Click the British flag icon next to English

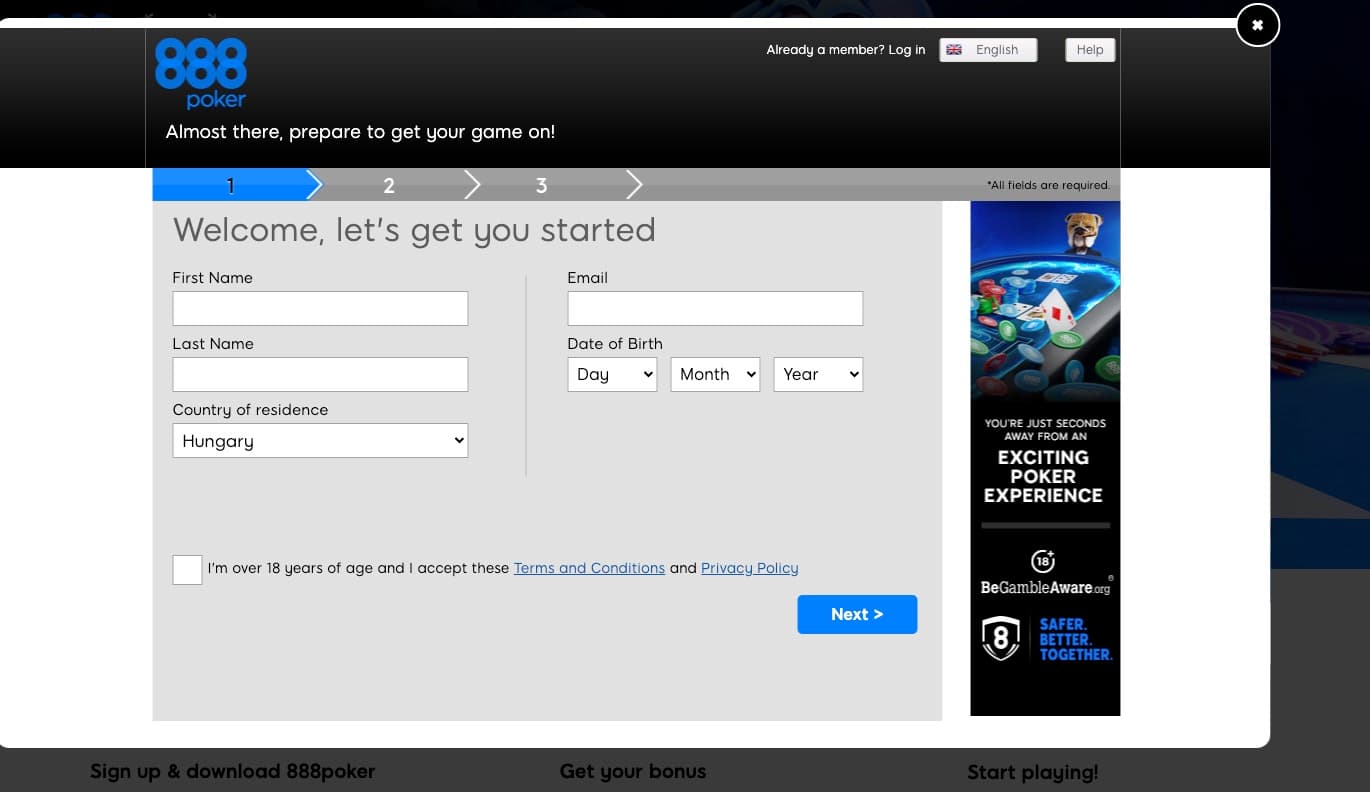tap(954, 49)
